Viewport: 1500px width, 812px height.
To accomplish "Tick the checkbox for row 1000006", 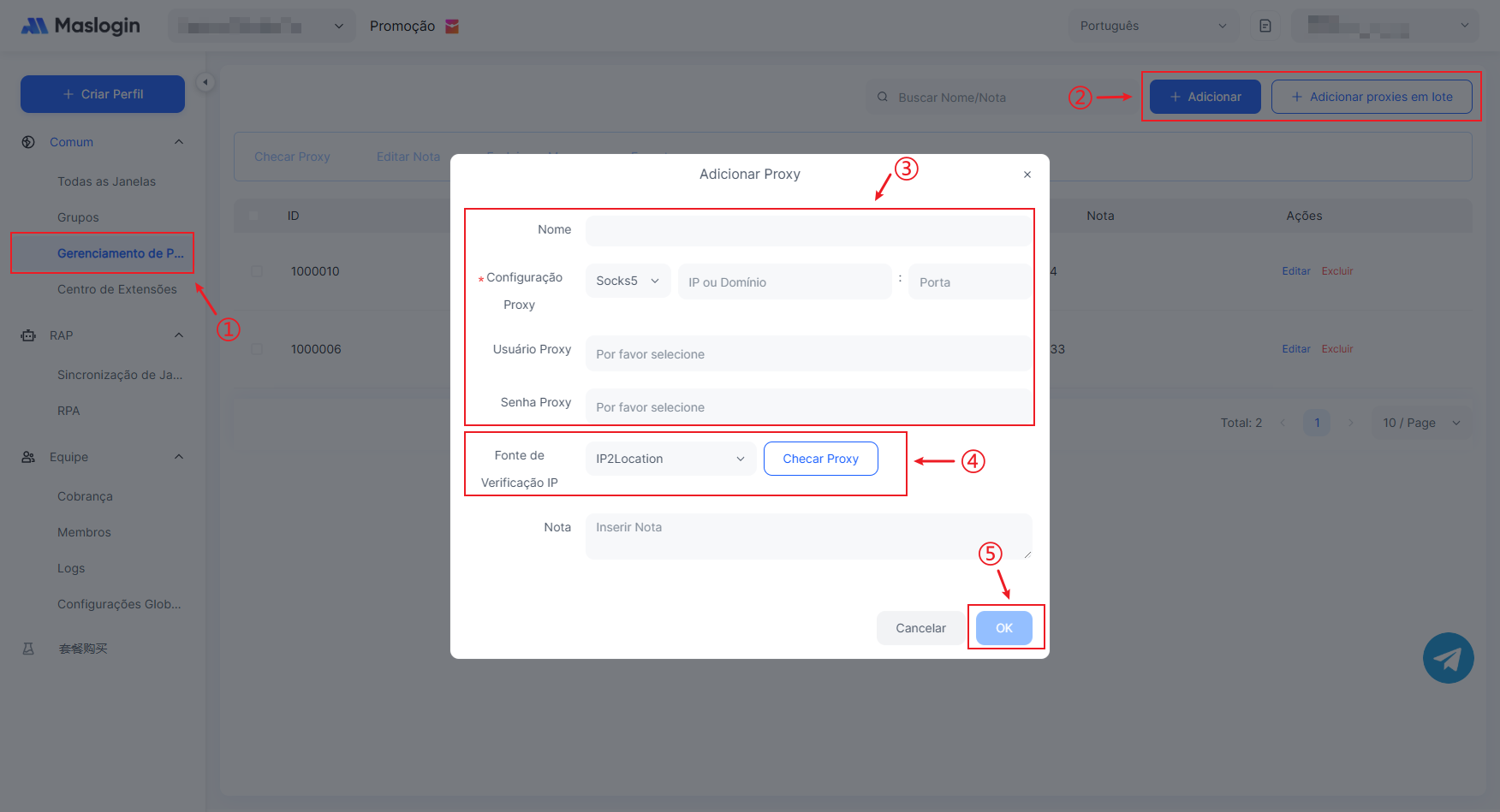I will (257, 349).
